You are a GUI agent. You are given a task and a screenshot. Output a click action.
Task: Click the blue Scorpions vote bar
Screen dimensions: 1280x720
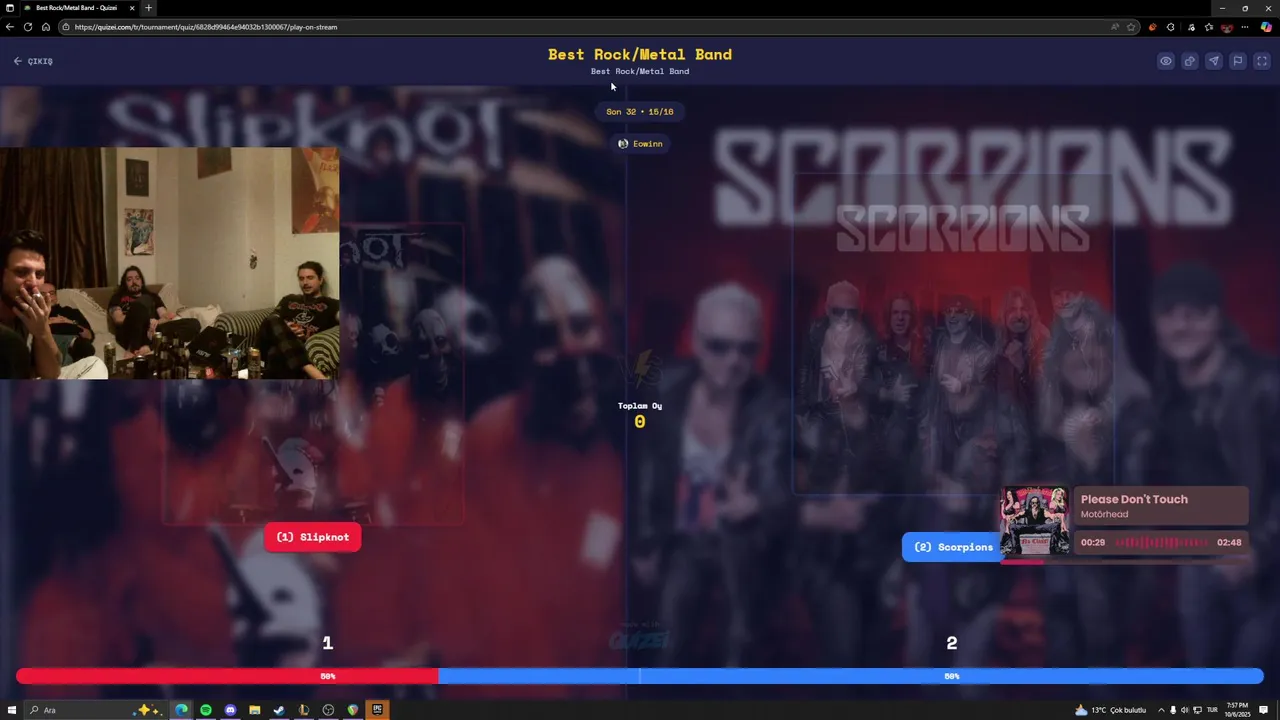tap(851, 676)
